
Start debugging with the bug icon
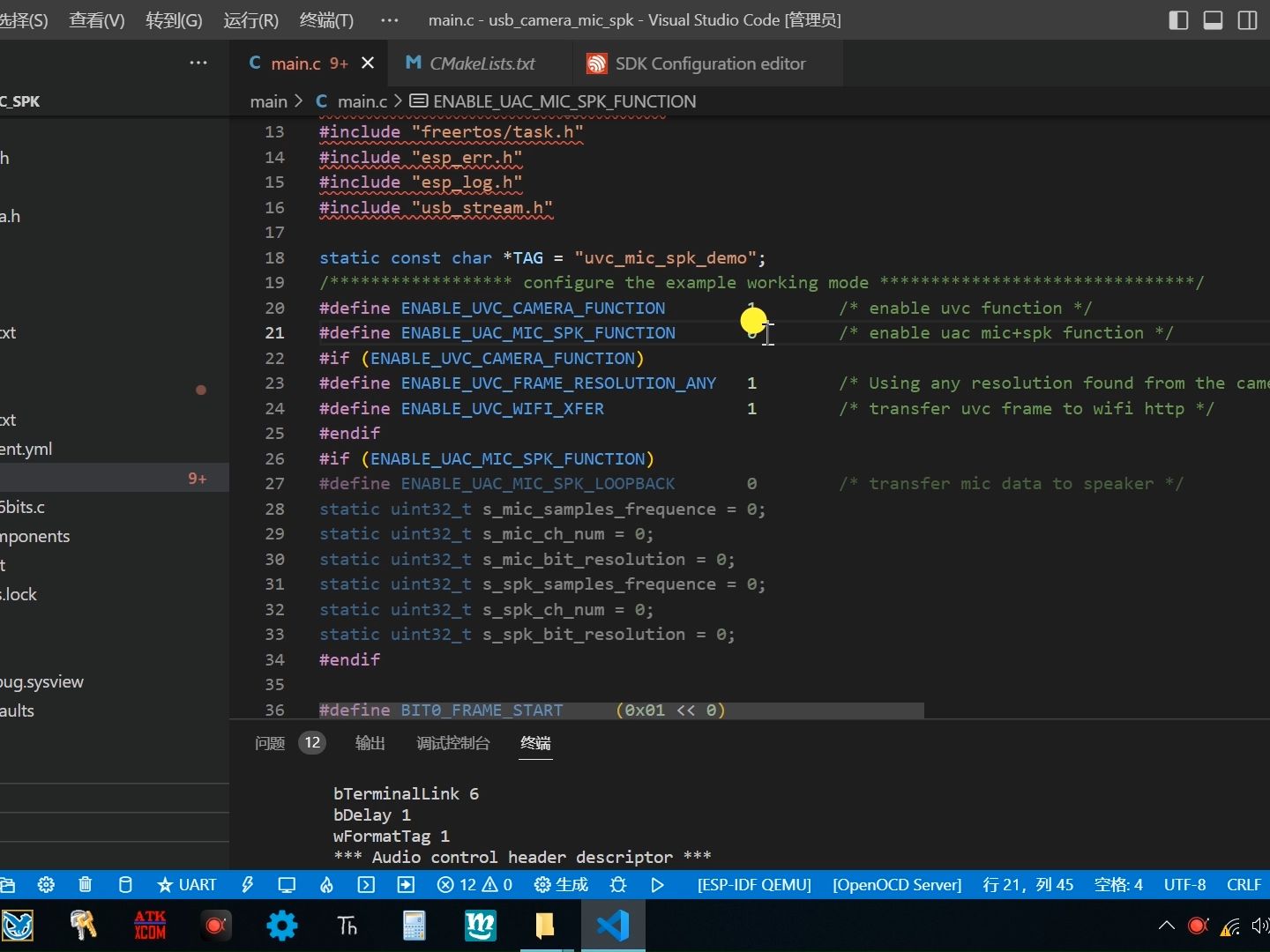[618, 884]
